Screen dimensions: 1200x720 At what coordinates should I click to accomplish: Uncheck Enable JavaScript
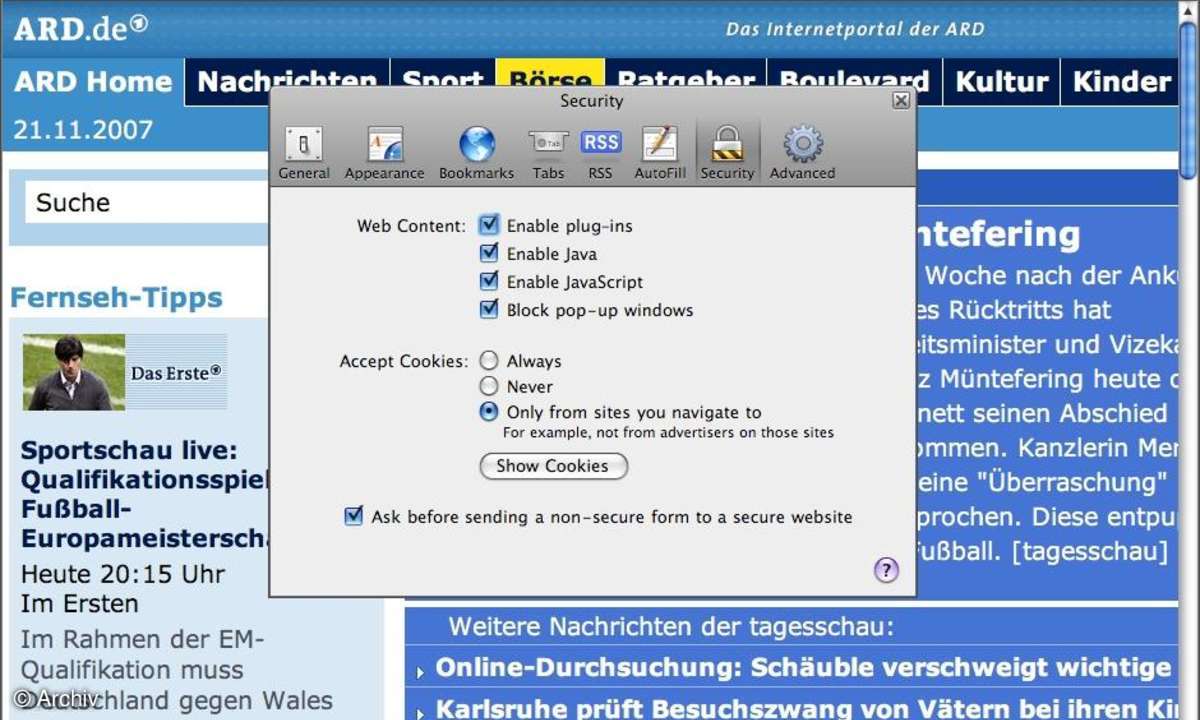[488, 281]
